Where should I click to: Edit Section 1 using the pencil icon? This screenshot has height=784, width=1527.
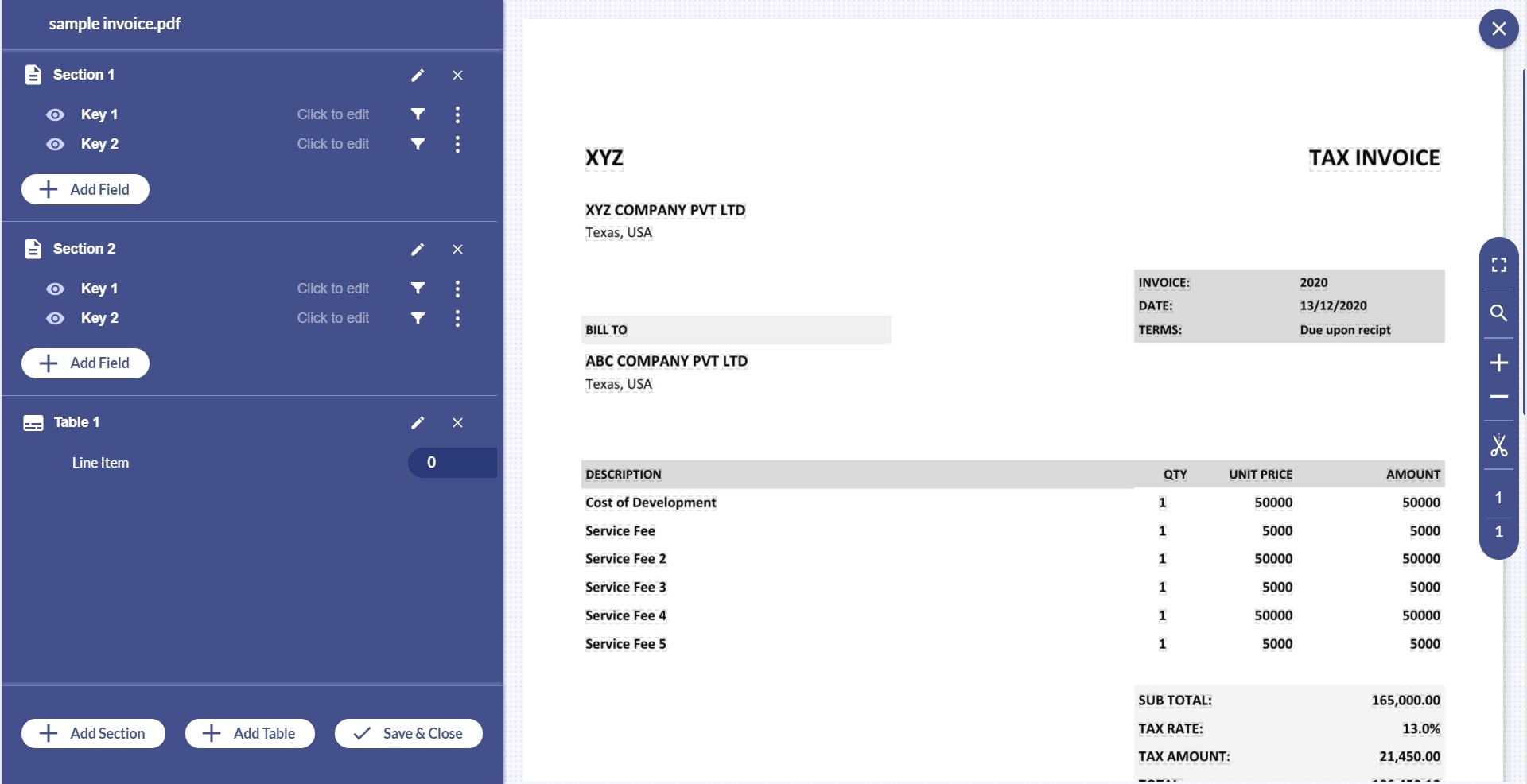(x=418, y=75)
